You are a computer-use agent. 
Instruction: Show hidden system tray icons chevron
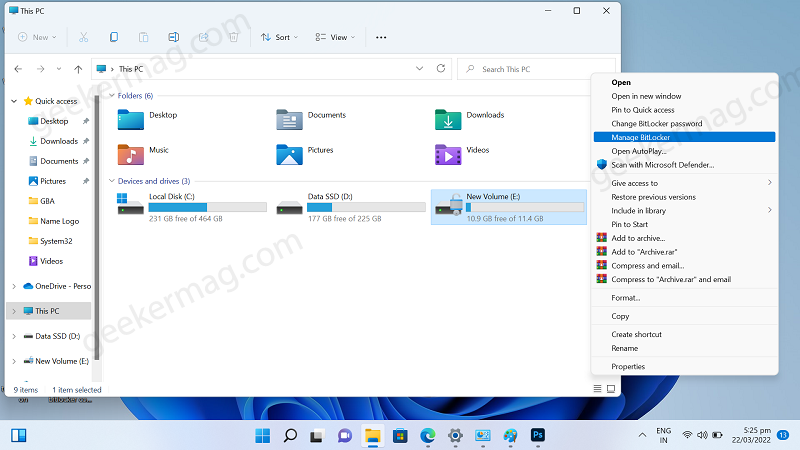tap(642, 435)
